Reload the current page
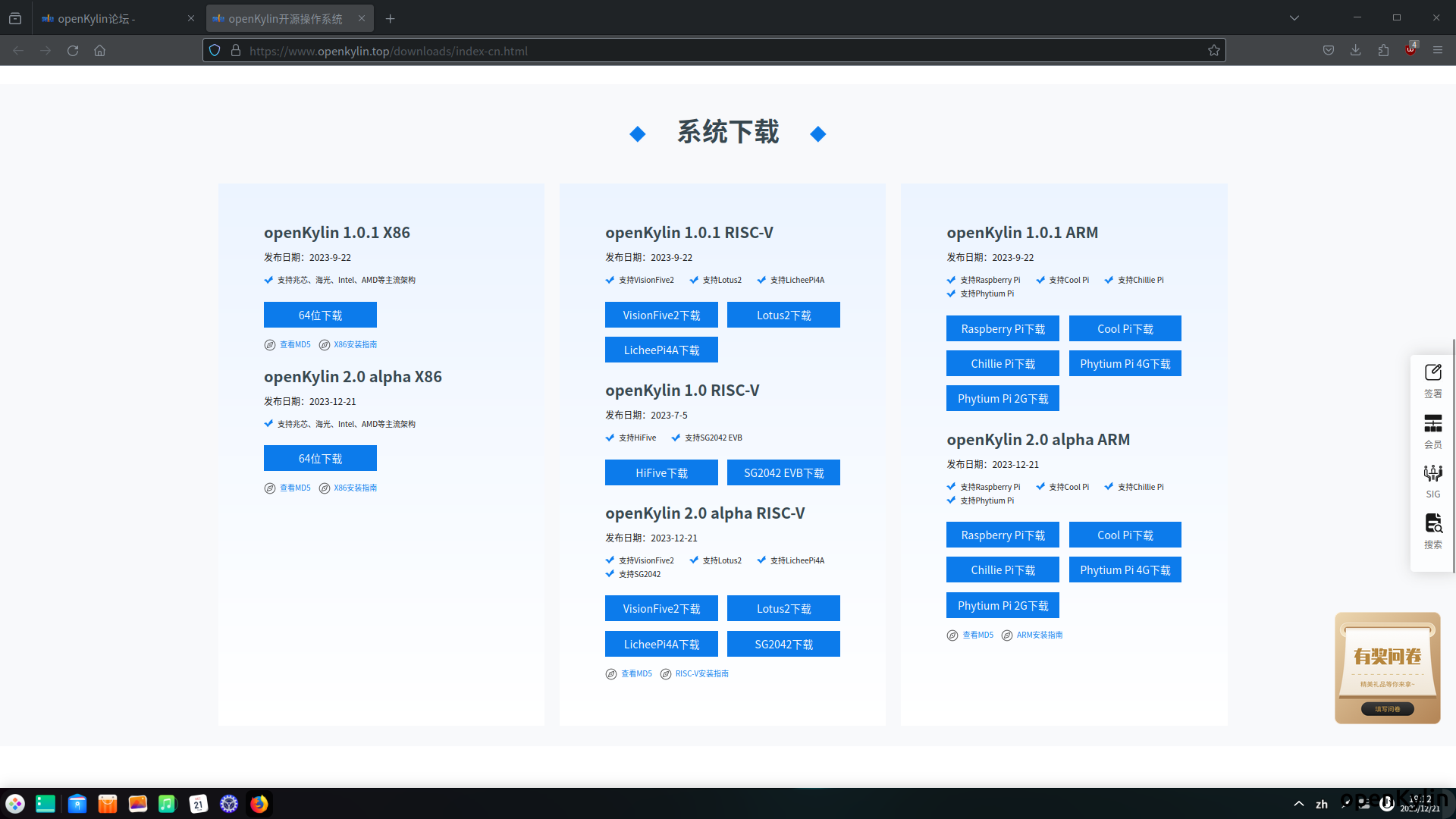 73,51
